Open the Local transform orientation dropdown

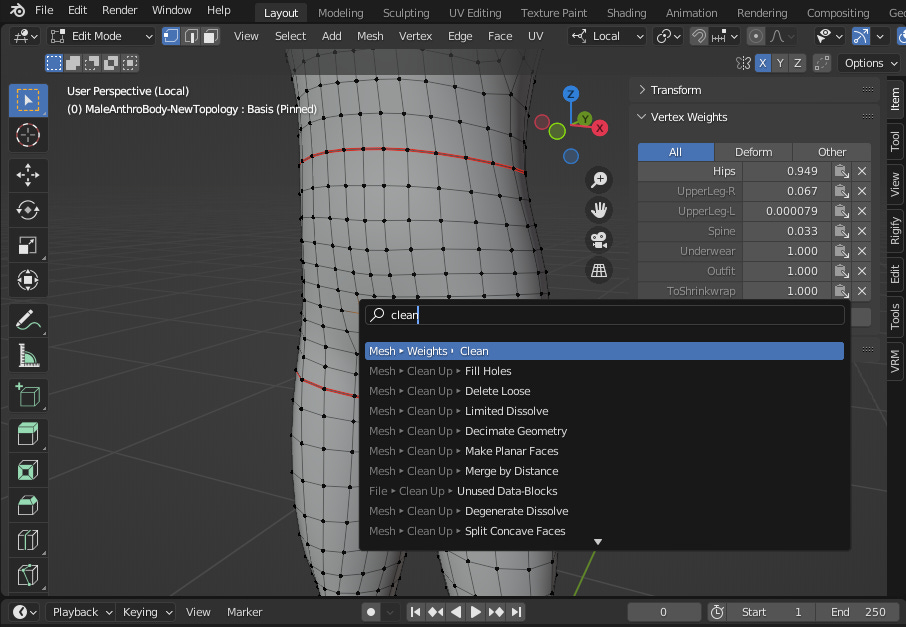(607, 36)
